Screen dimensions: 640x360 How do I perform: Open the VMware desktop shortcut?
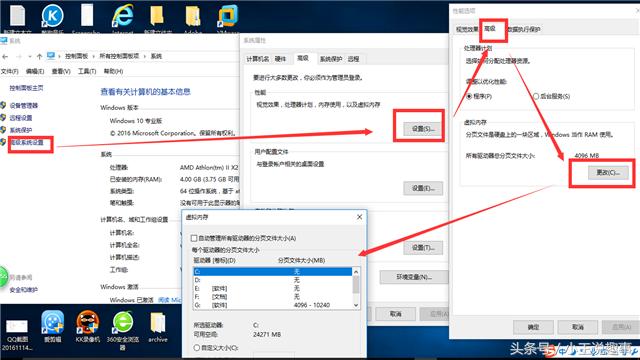pyautogui.click(x=227, y=16)
